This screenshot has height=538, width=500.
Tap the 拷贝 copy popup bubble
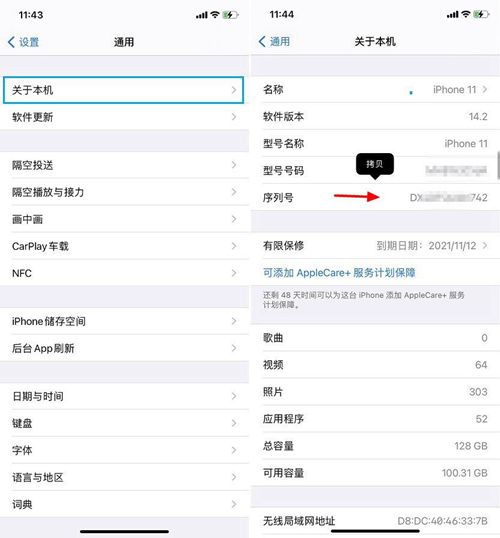pyautogui.click(x=375, y=164)
